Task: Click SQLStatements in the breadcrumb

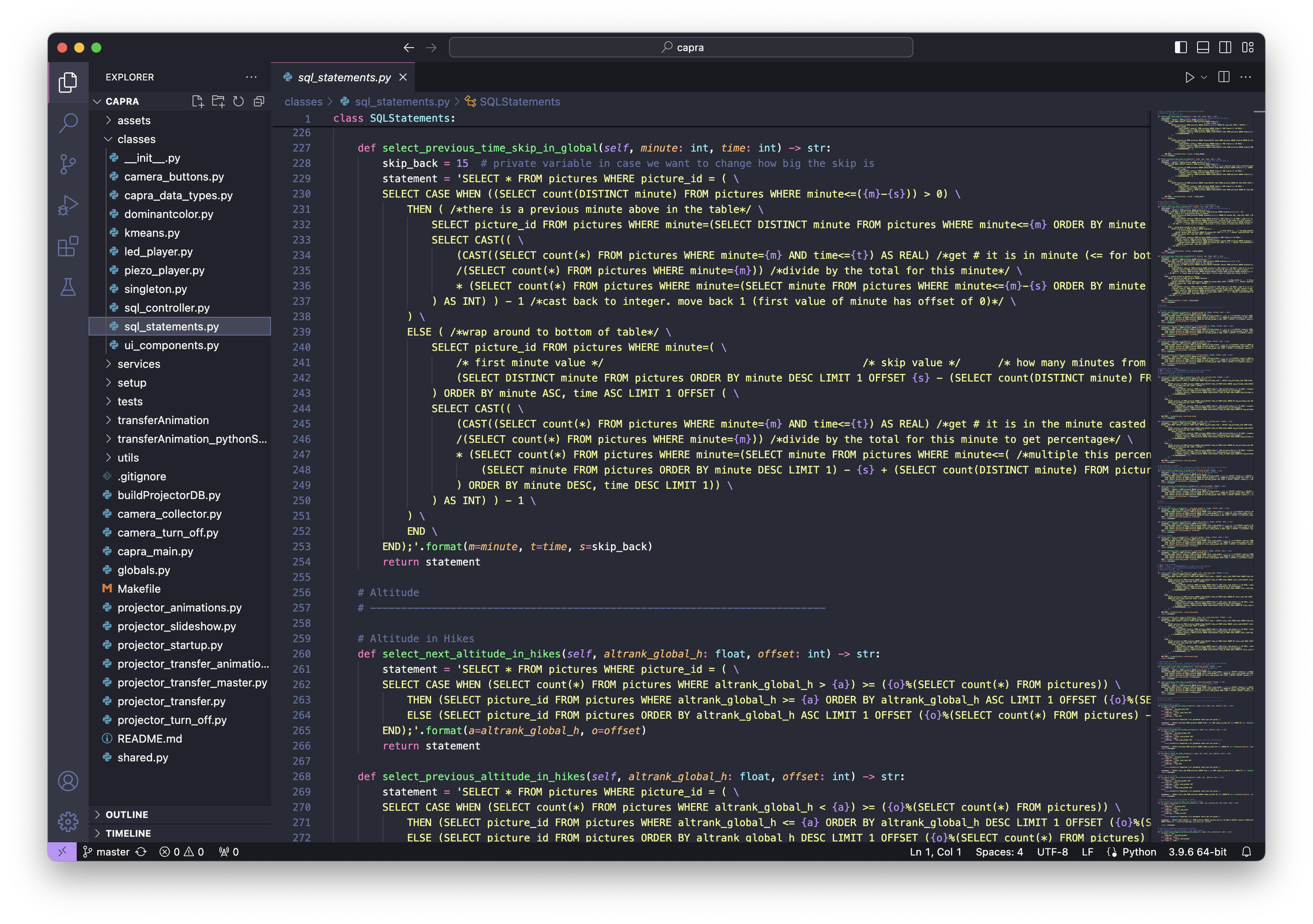Action: 519,102
